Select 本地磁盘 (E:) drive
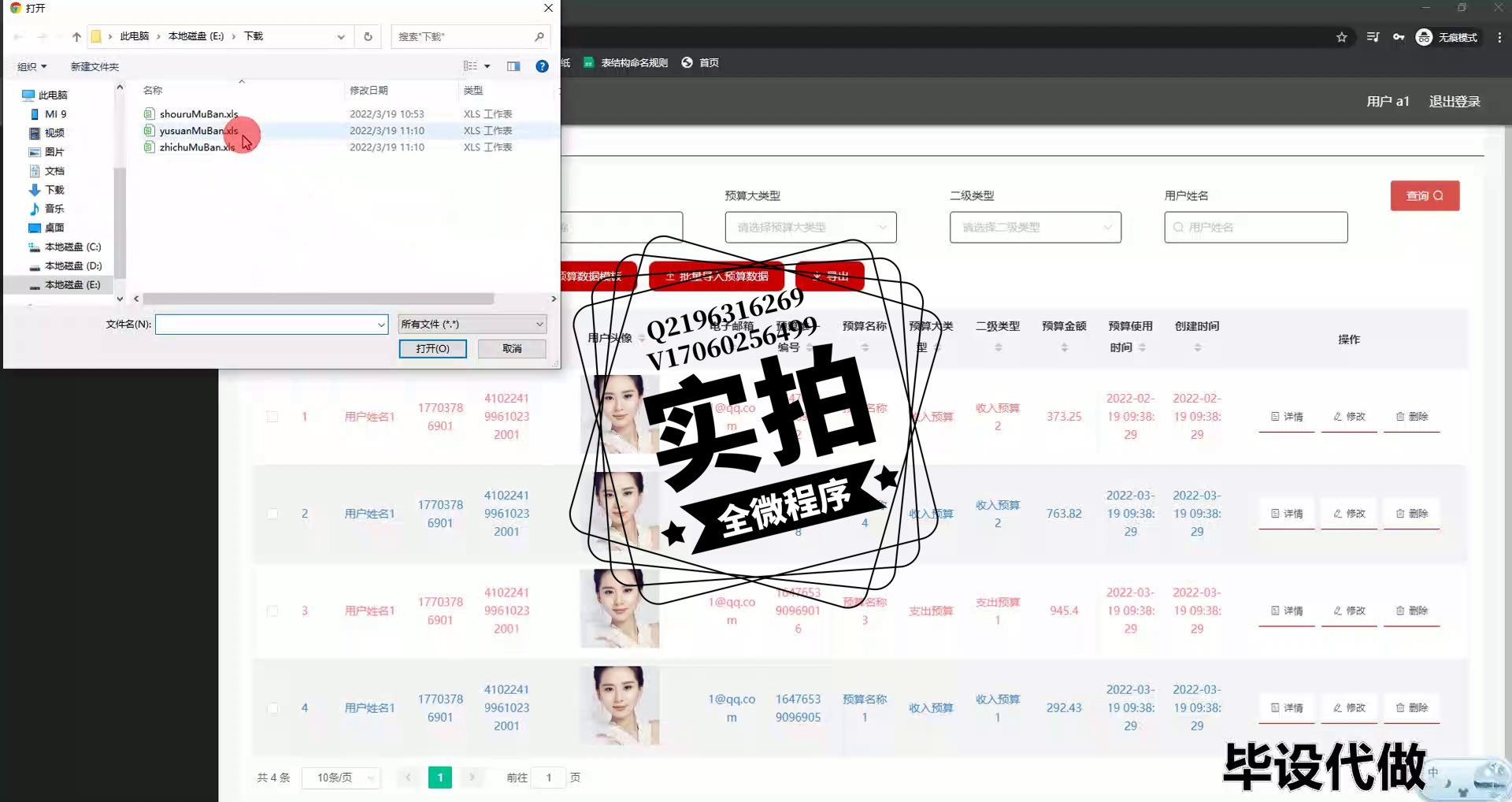 click(x=65, y=284)
